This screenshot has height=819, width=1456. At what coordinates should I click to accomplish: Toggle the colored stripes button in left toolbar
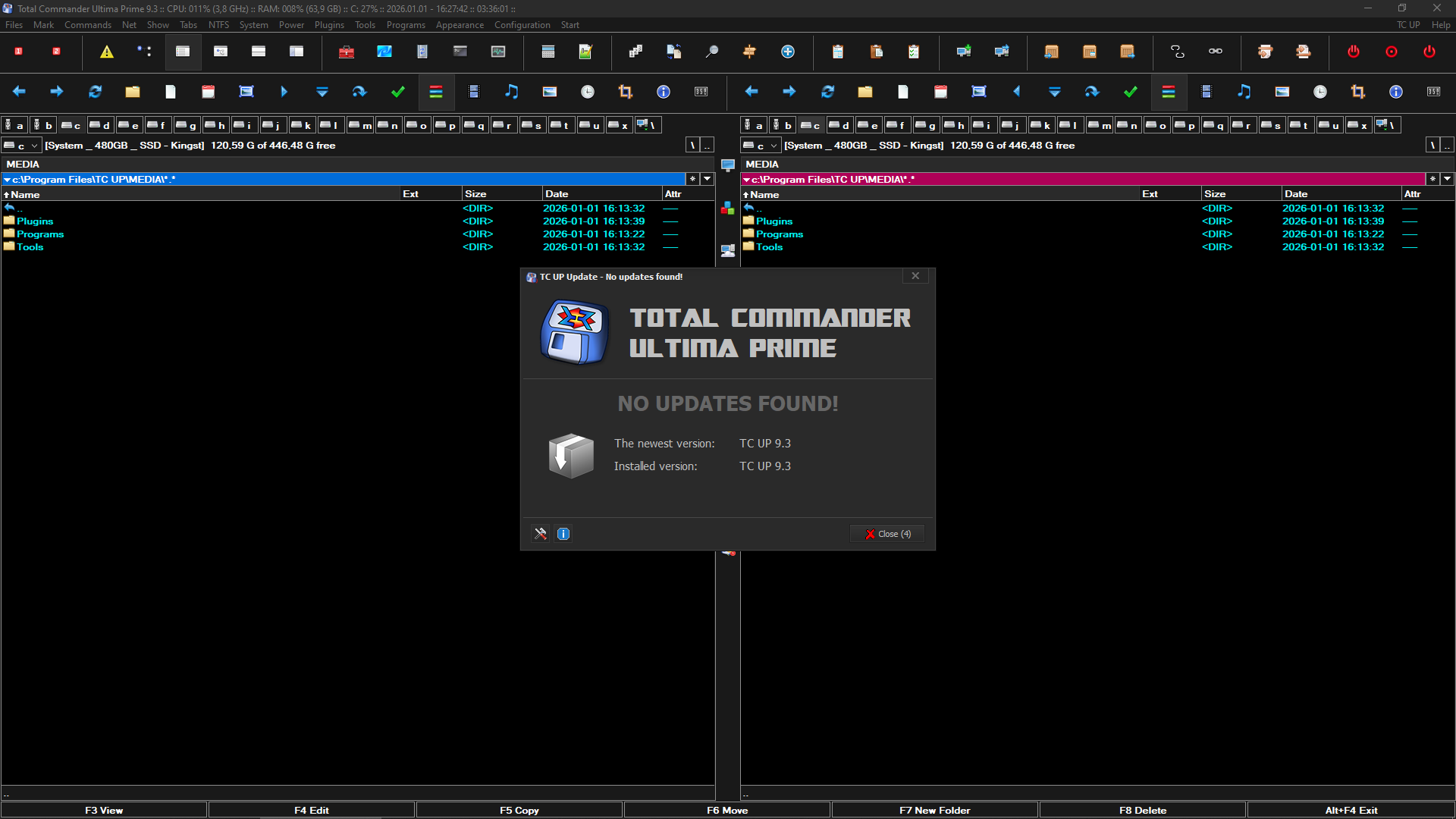[436, 92]
